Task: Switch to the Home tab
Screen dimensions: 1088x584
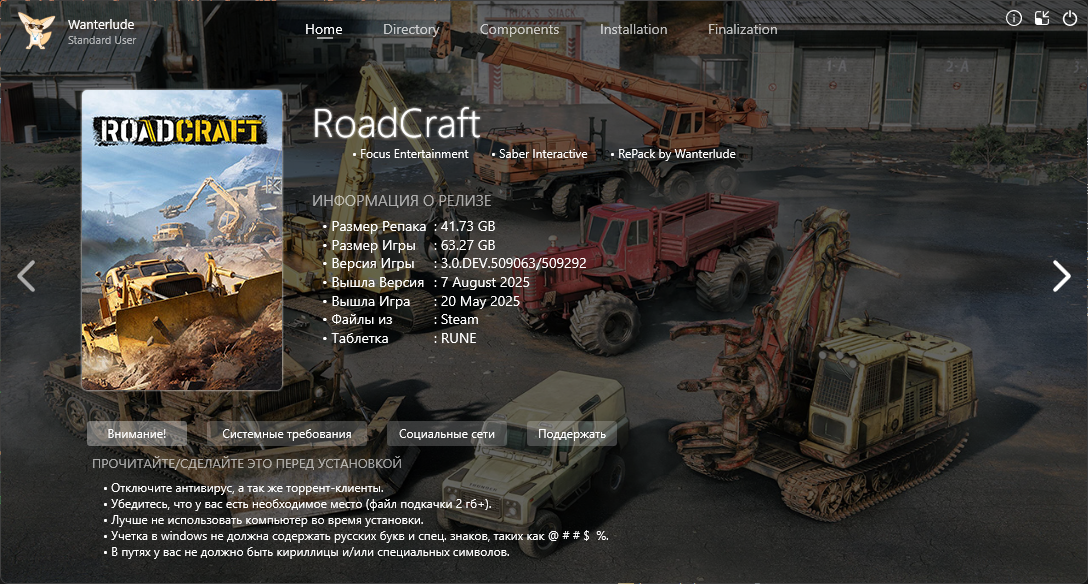Action: tap(323, 29)
